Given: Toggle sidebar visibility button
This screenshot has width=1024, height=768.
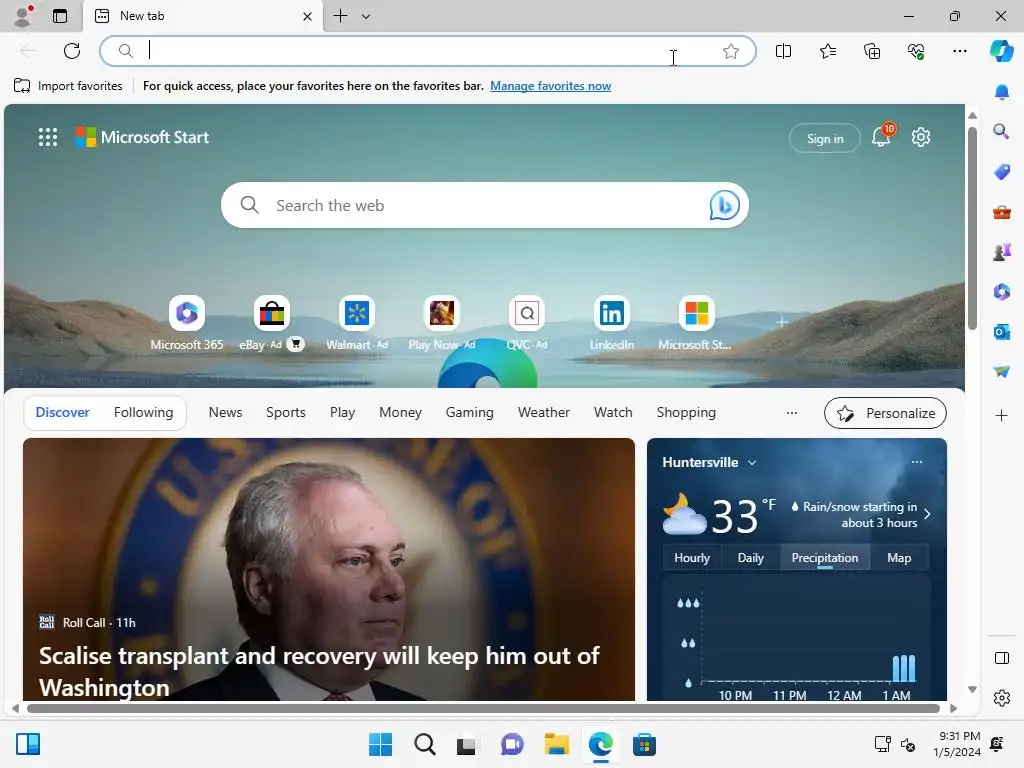Looking at the screenshot, I should tap(1001, 658).
